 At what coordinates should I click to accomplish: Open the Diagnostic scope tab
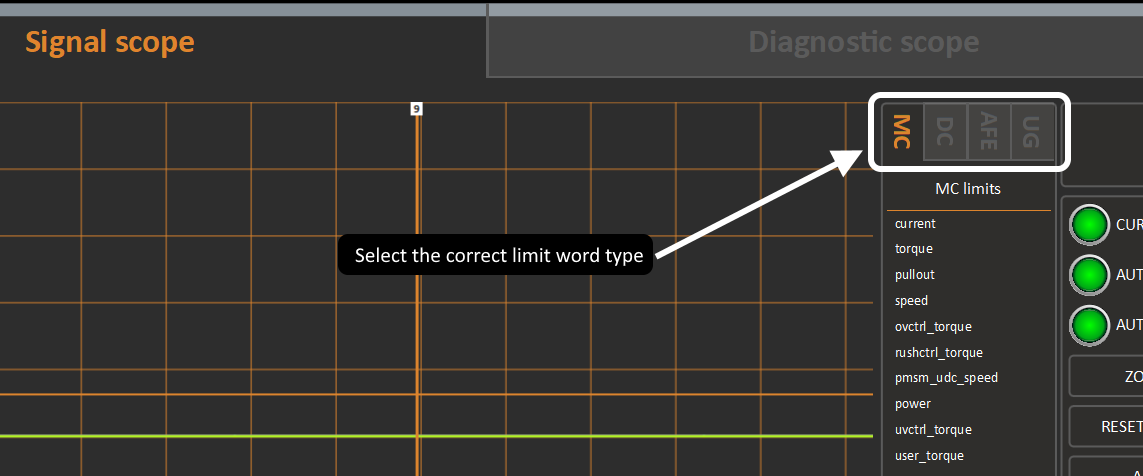pos(863,42)
